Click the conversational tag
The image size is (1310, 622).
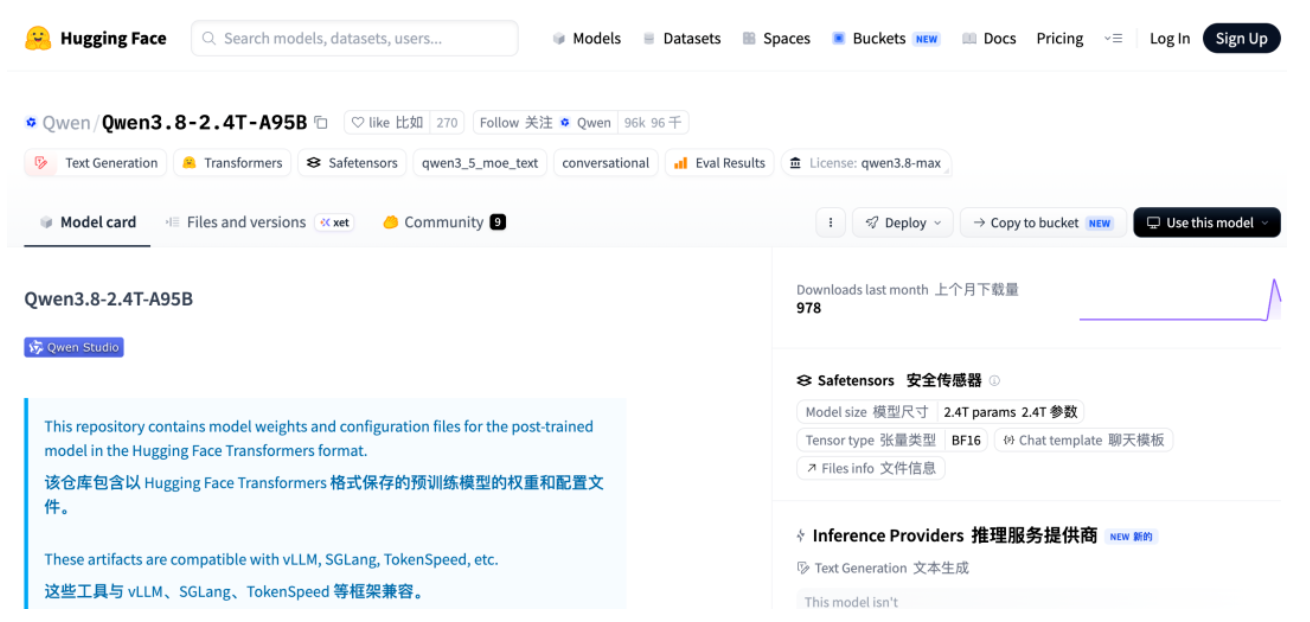coord(605,163)
